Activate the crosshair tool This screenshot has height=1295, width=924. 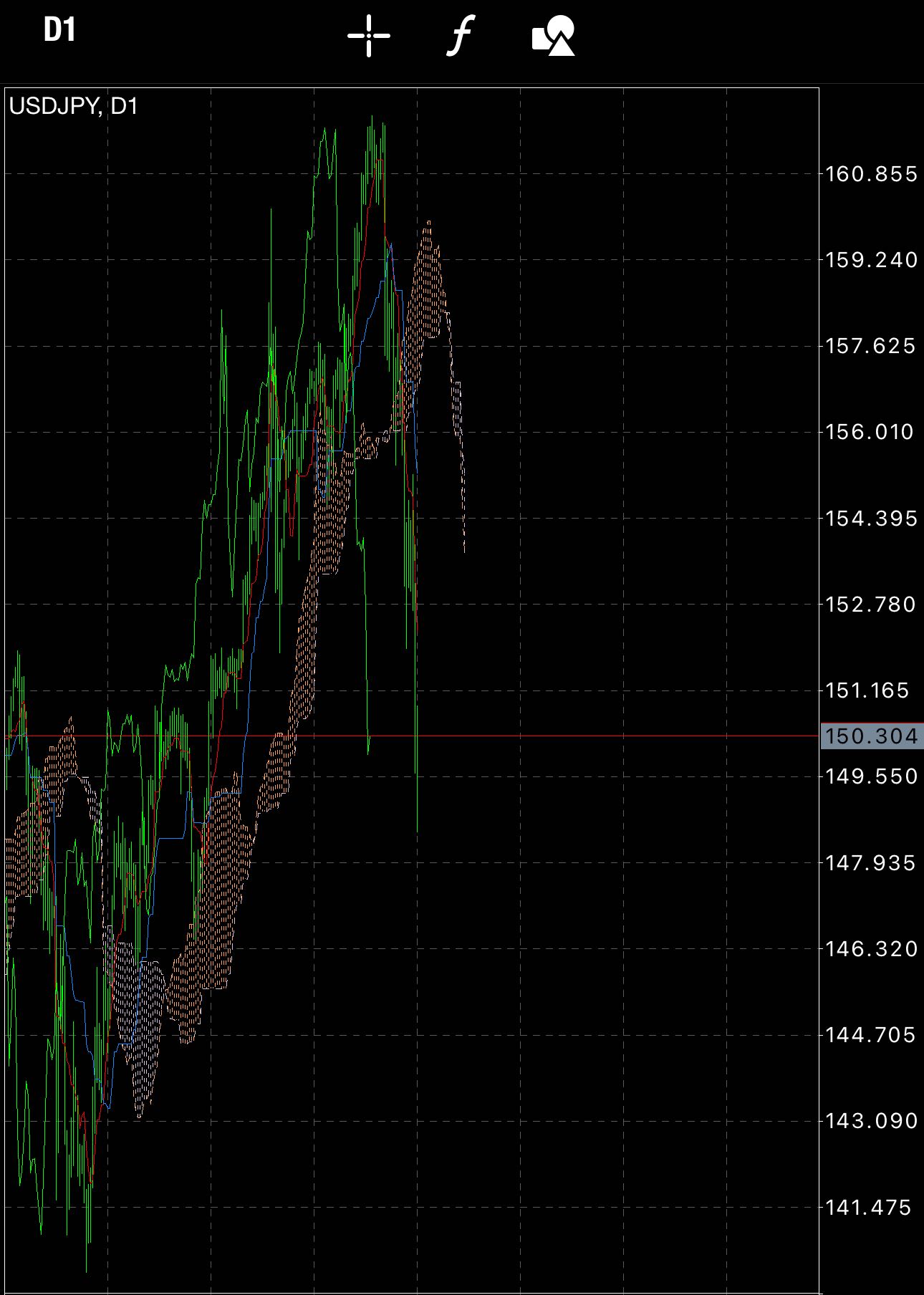369,35
